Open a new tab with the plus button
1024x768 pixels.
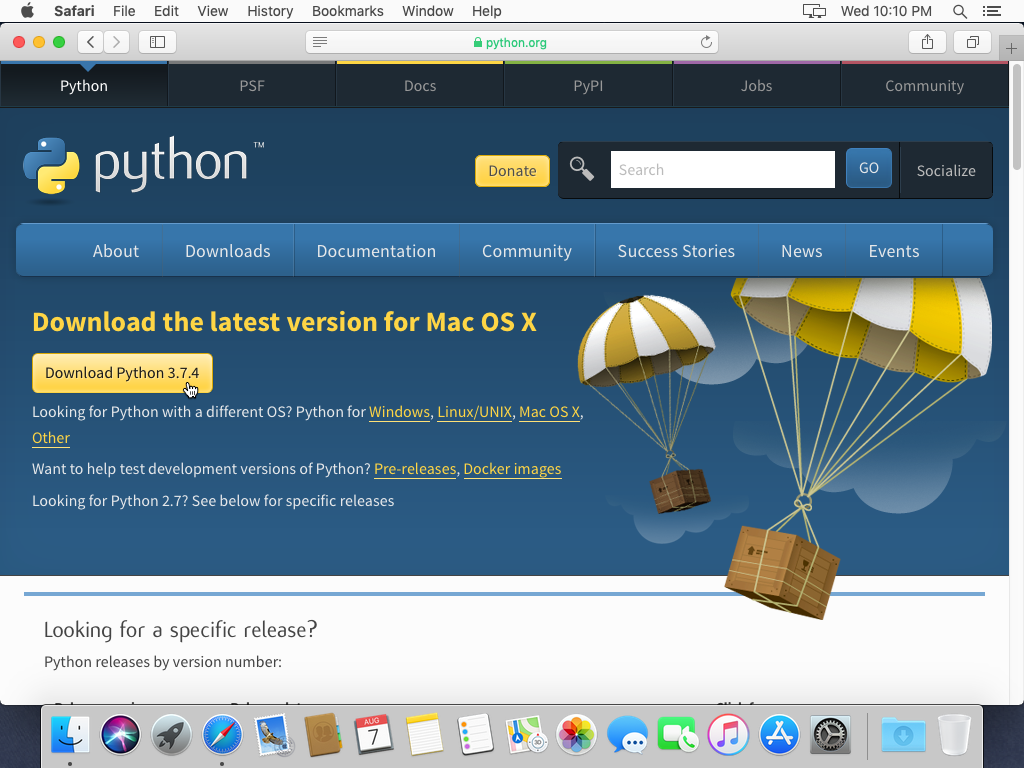(x=1011, y=48)
